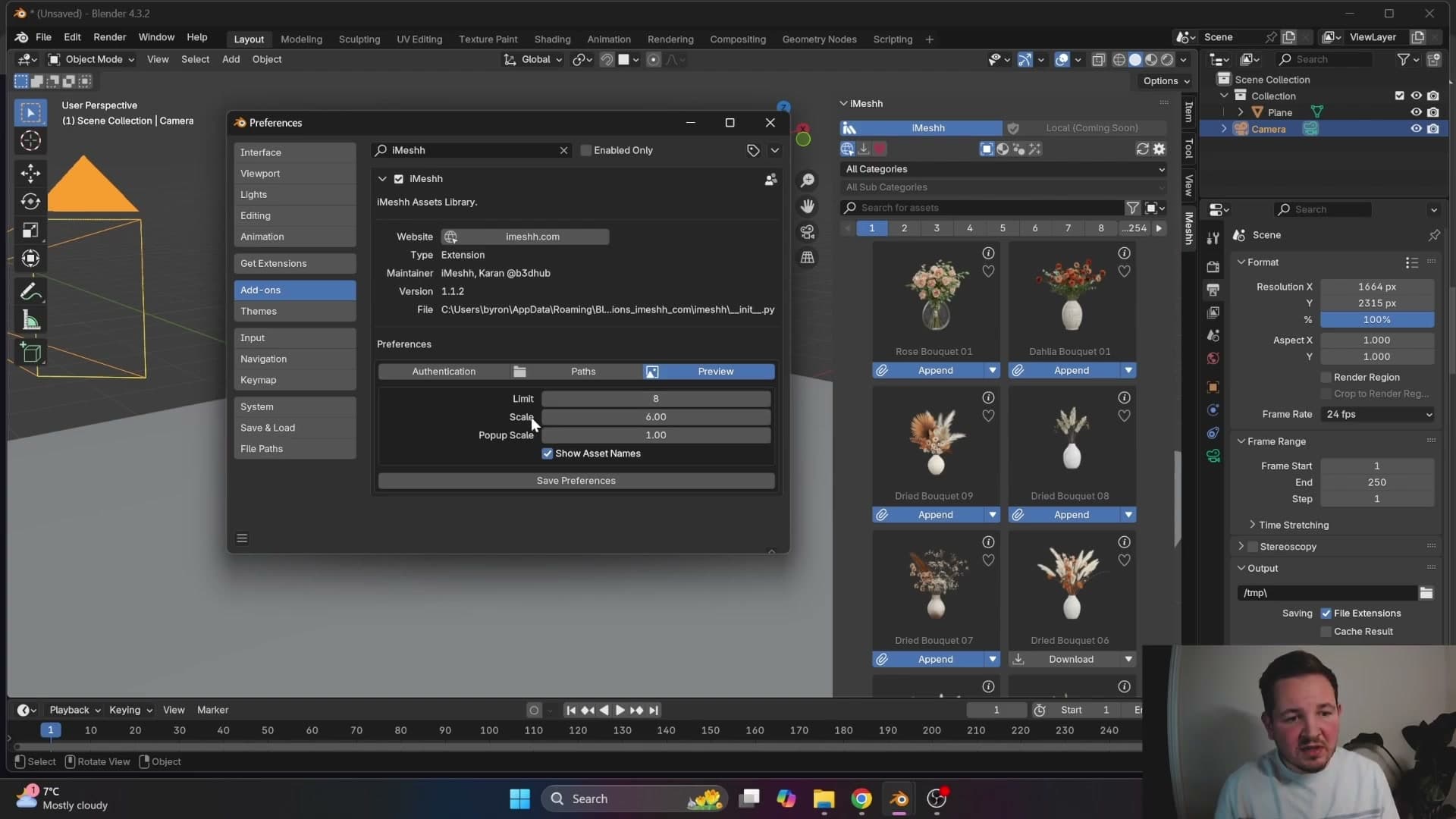Click the pan view hand icon
1456x819 pixels.
808,206
